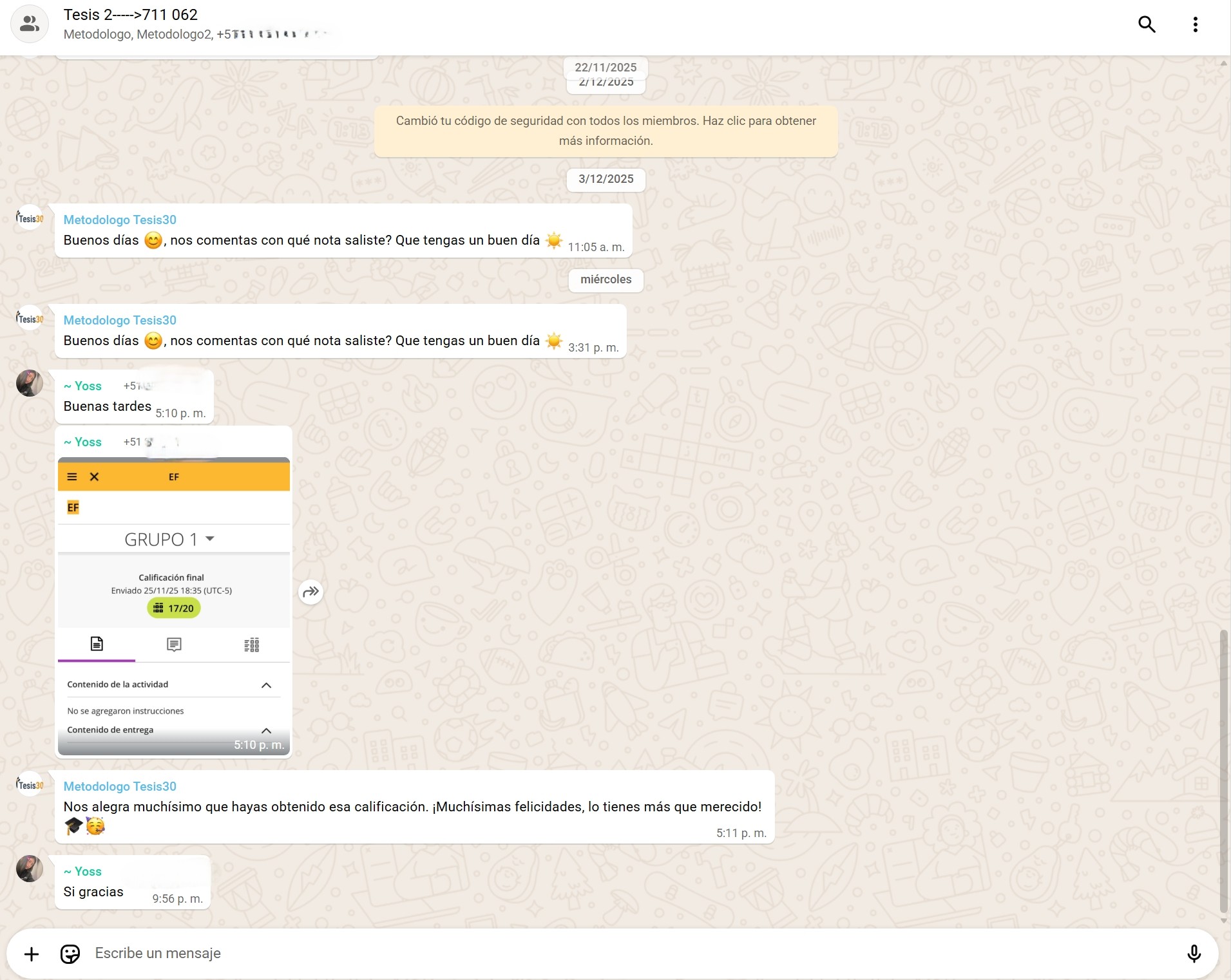
Task: Click the message input field
Action: [x=631, y=954]
